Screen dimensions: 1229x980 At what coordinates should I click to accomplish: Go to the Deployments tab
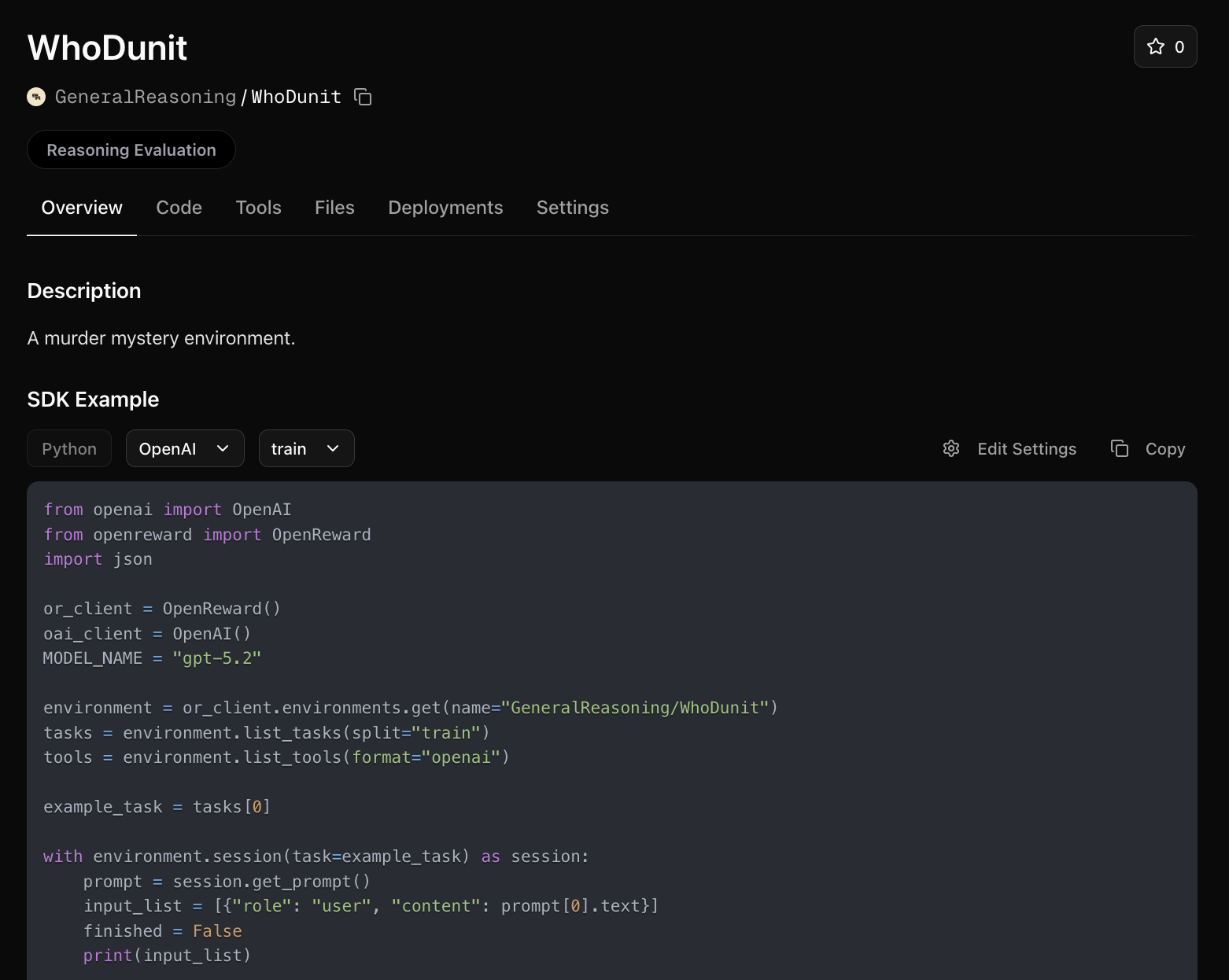pos(445,208)
